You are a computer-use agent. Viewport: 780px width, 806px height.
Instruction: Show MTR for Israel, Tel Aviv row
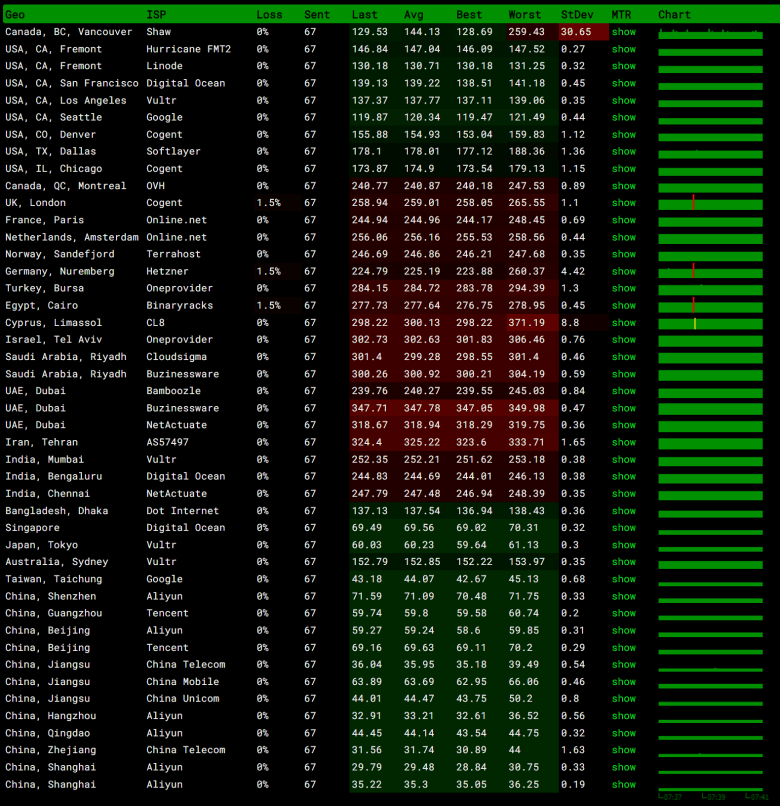(x=623, y=340)
